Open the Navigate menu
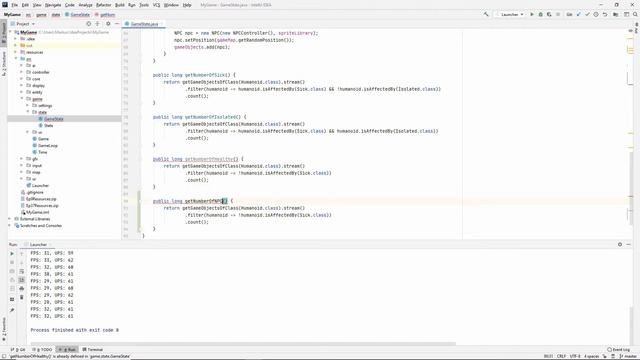Image resolution: width=640 pixels, height=360 pixels. [53, 5]
